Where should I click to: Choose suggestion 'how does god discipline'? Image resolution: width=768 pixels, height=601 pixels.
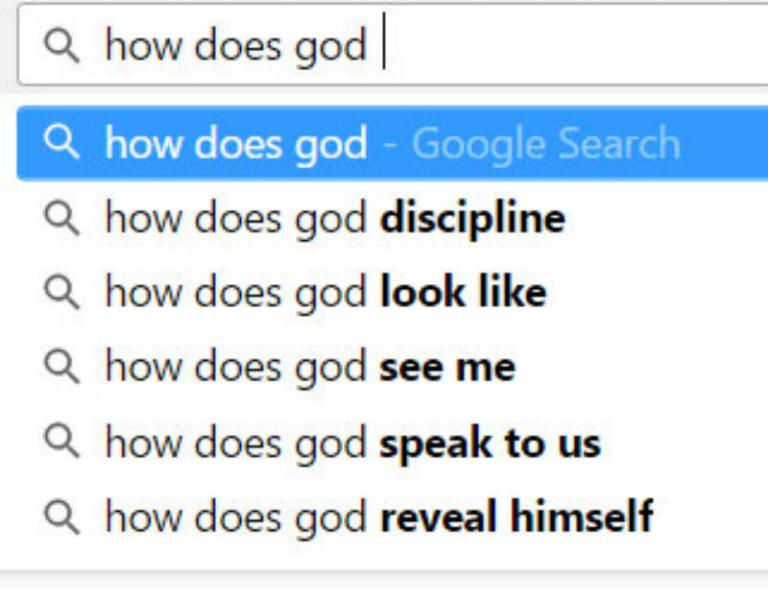pos(392,218)
